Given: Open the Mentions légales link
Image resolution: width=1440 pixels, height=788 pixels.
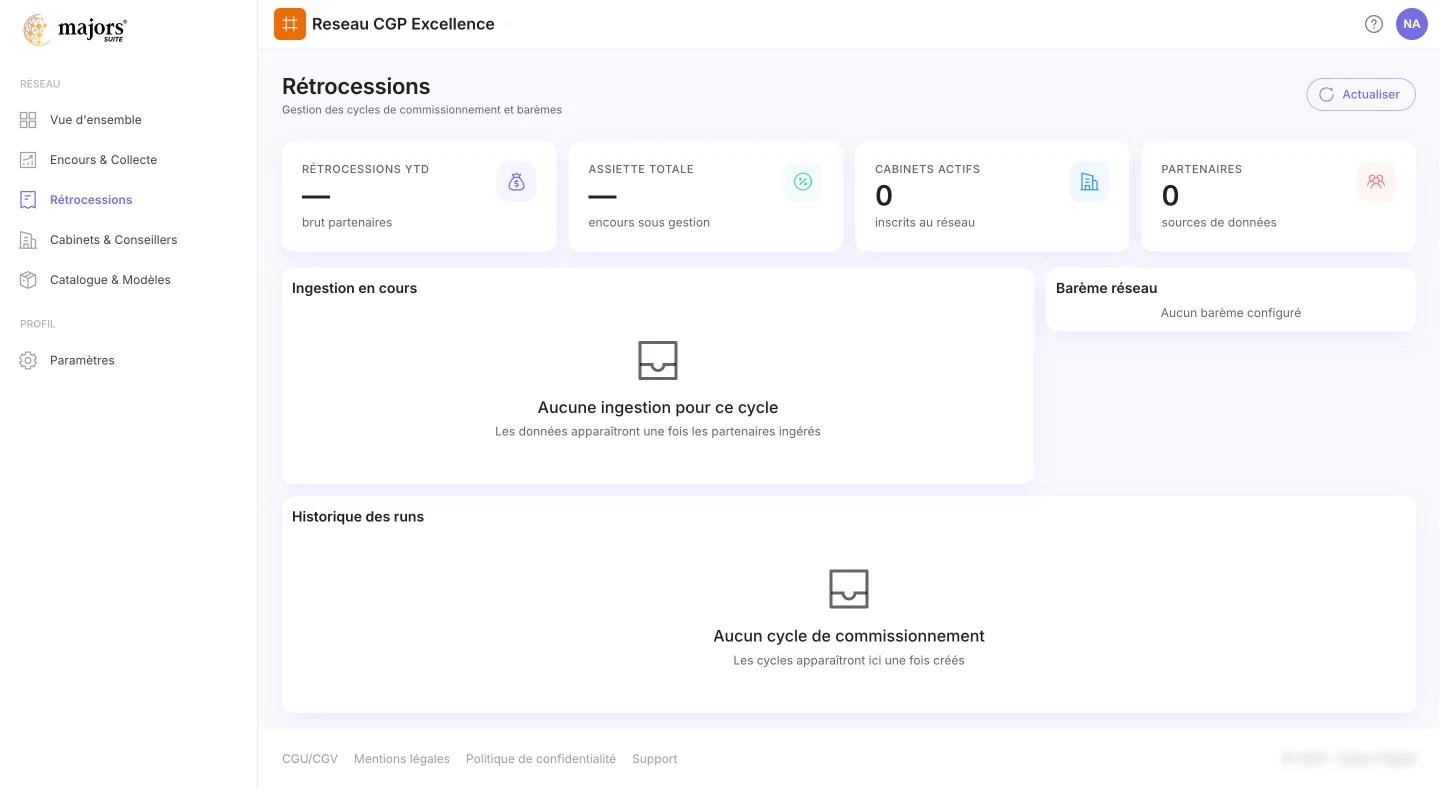Looking at the screenshot, I should point(402,759).
